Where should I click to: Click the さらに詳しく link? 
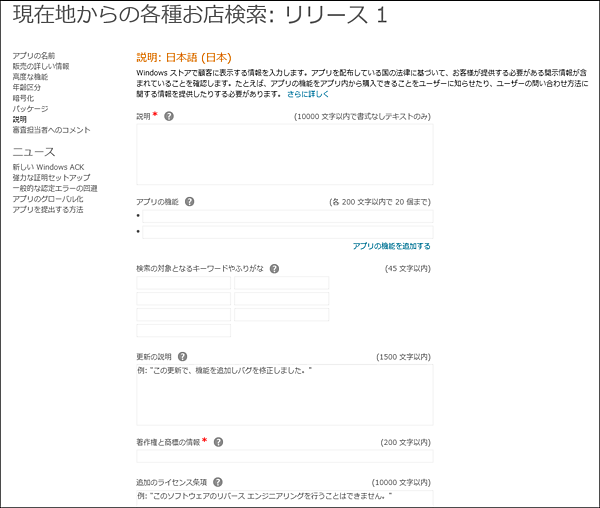click(308, 94)
